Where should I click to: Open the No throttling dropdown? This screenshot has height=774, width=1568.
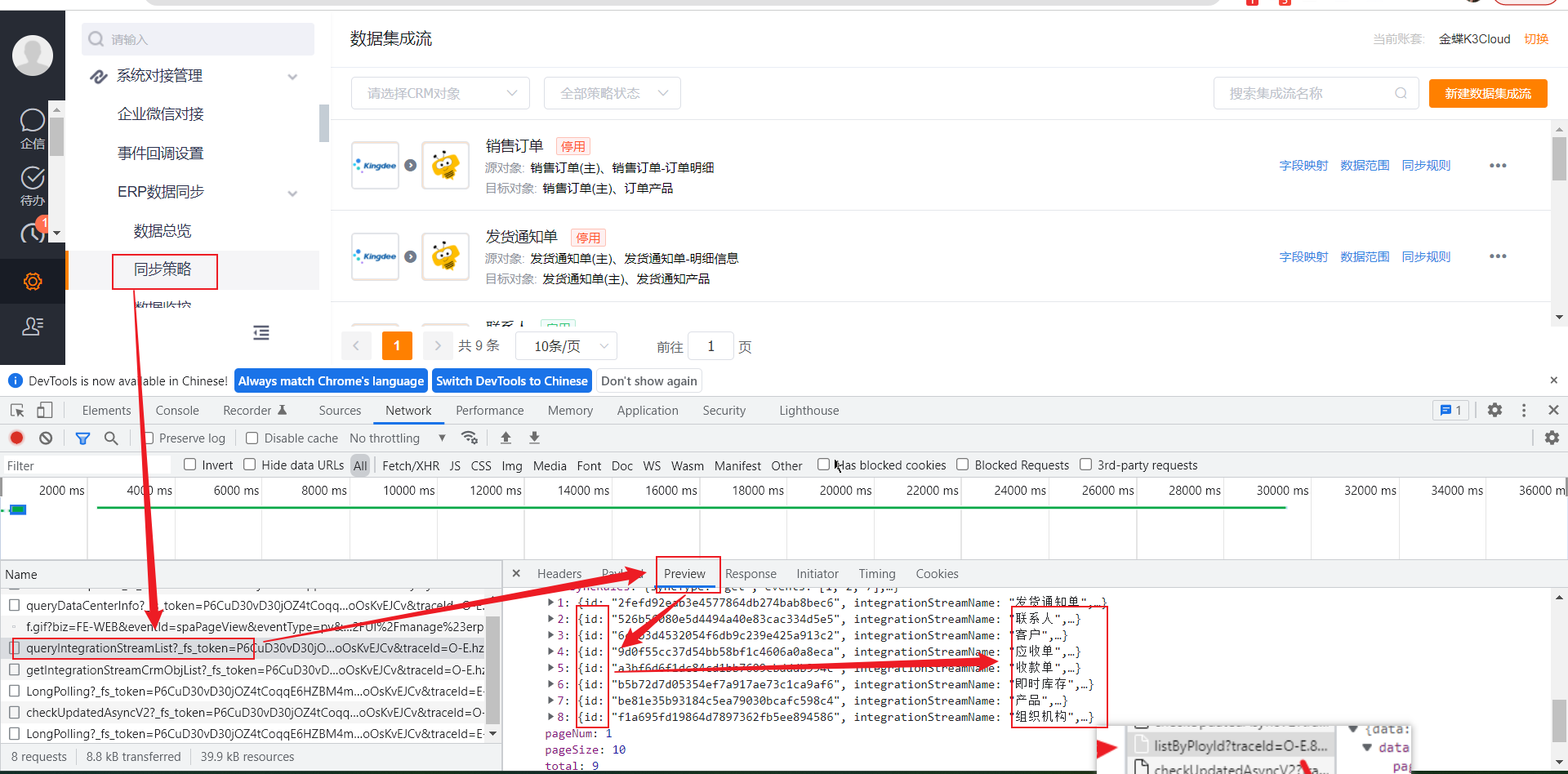point(398,438)
